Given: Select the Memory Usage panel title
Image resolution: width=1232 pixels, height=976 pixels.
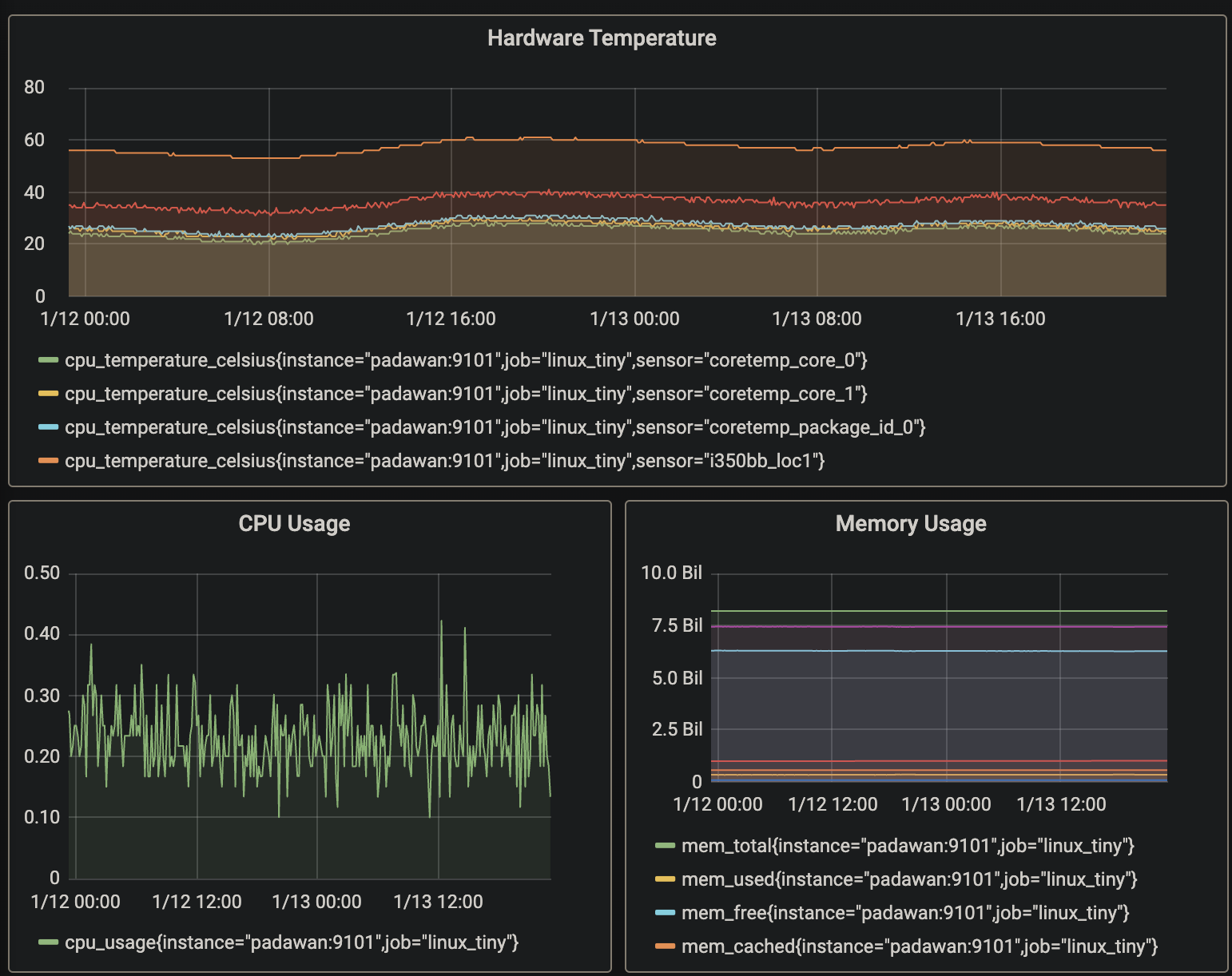Looking at the screenshot, I should 911,523.
